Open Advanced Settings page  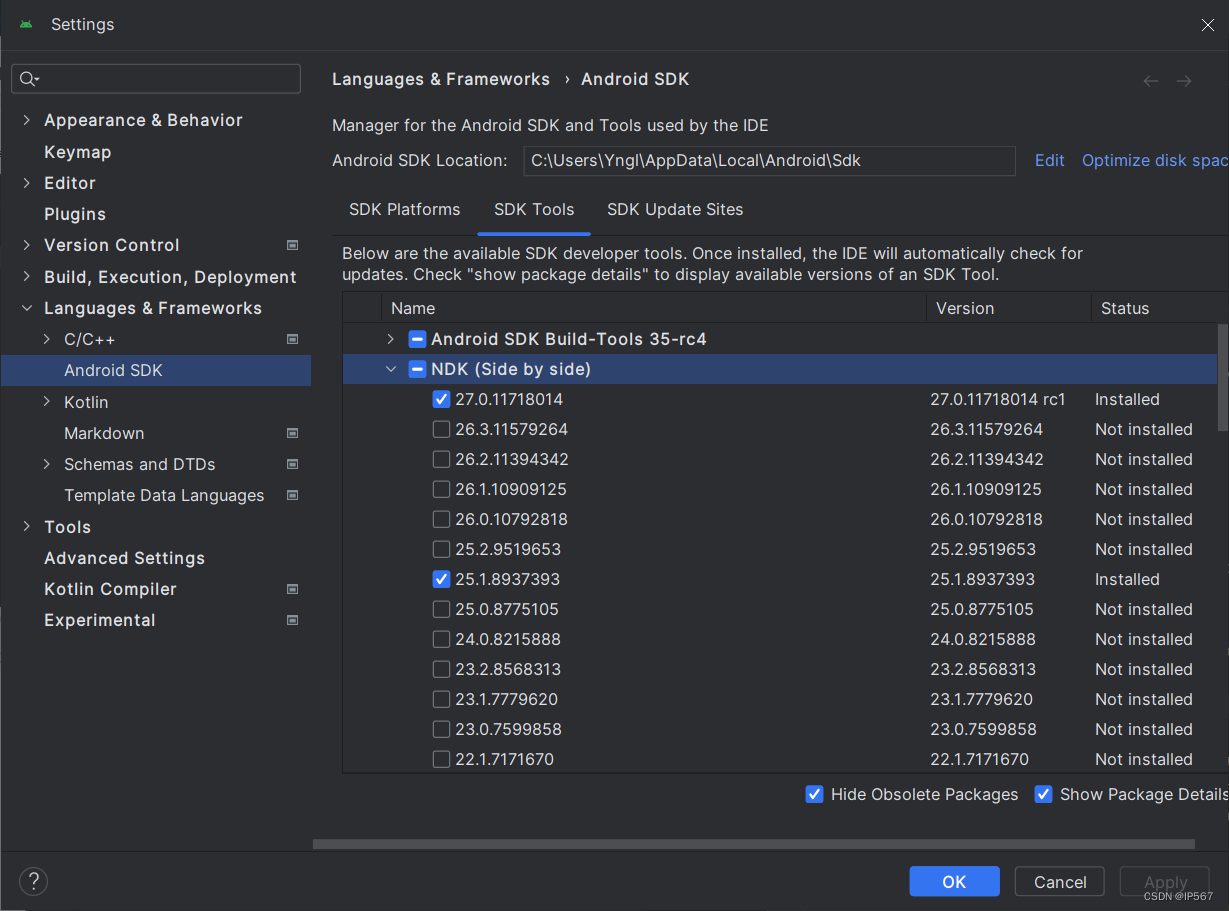coord(125,558)
